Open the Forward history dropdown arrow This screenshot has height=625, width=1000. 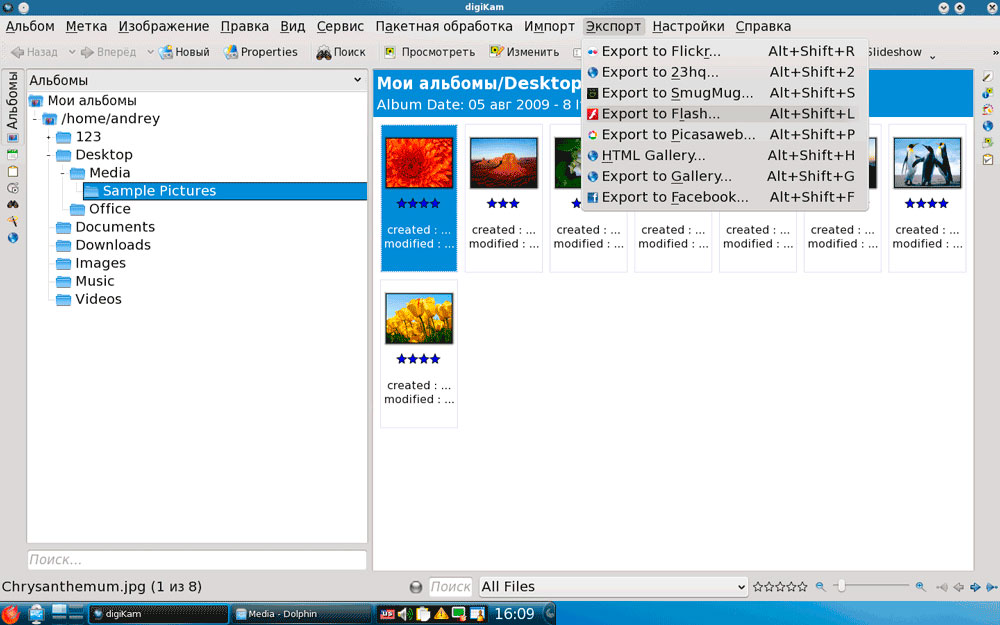pyautogui.click(x=150, y=52)
